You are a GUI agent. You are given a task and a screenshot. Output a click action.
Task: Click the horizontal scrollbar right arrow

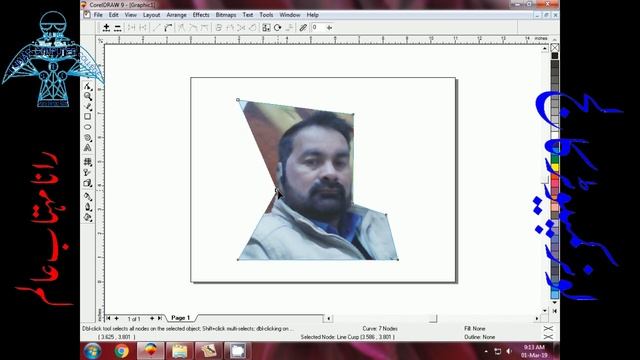(537, 318)
